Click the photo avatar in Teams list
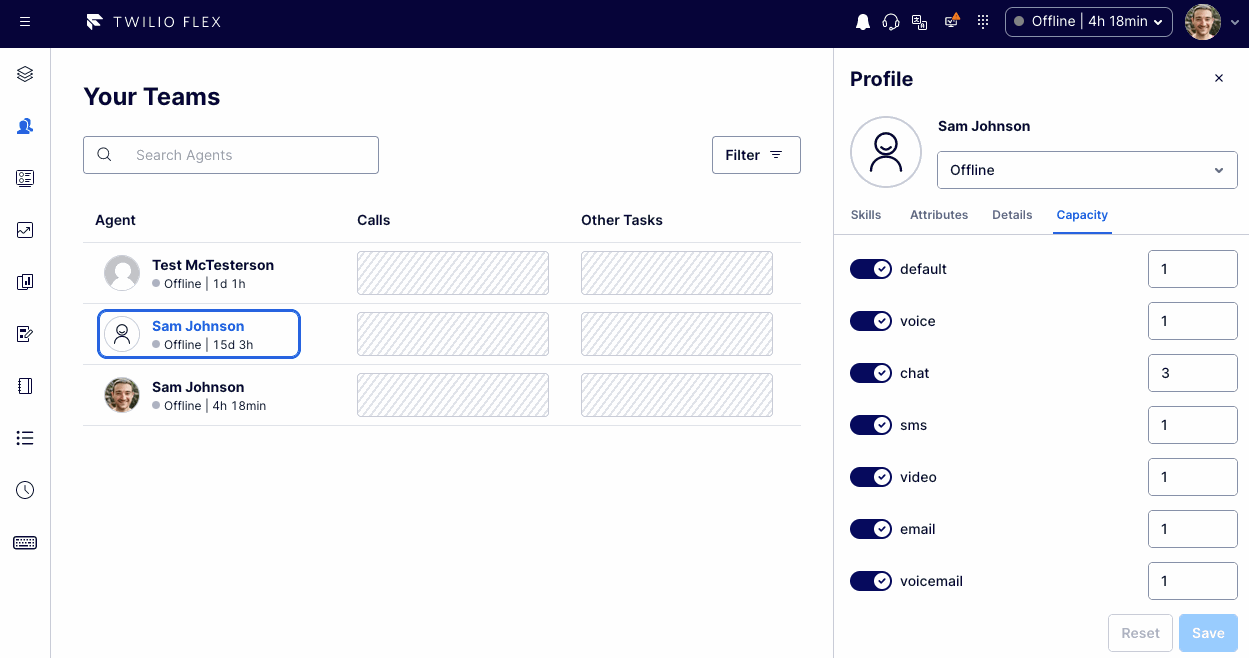 [122, 395]
